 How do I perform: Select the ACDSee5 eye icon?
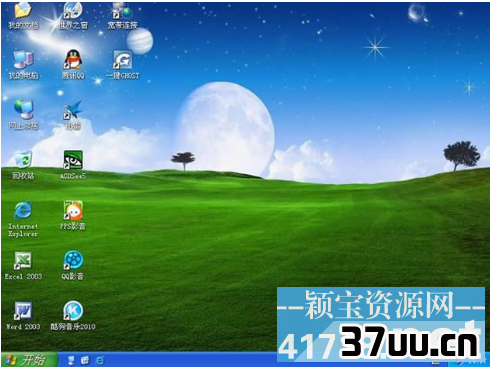73,160
